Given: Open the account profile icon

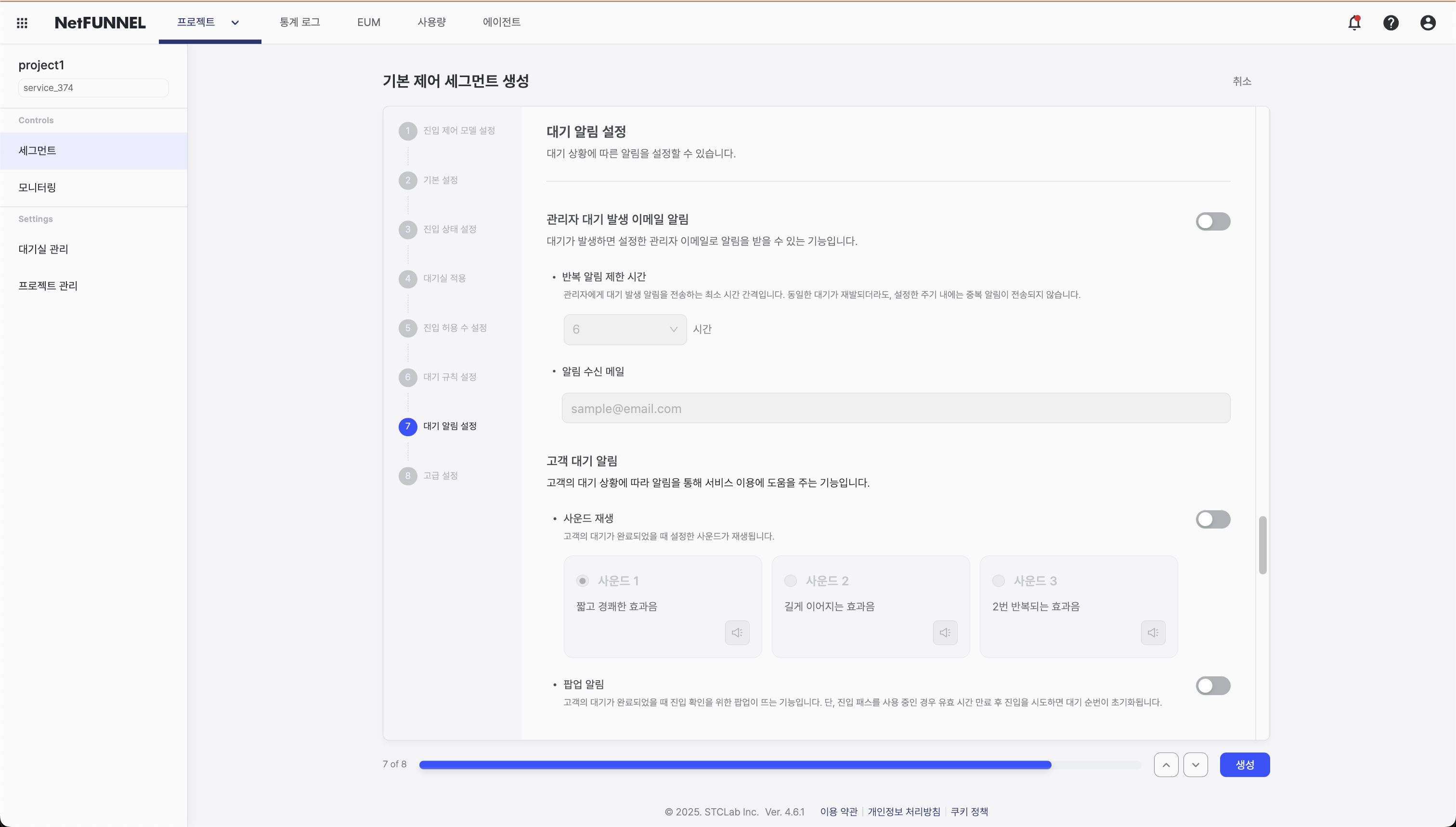Looking at the screenshot, I should tap(1428, 23).
